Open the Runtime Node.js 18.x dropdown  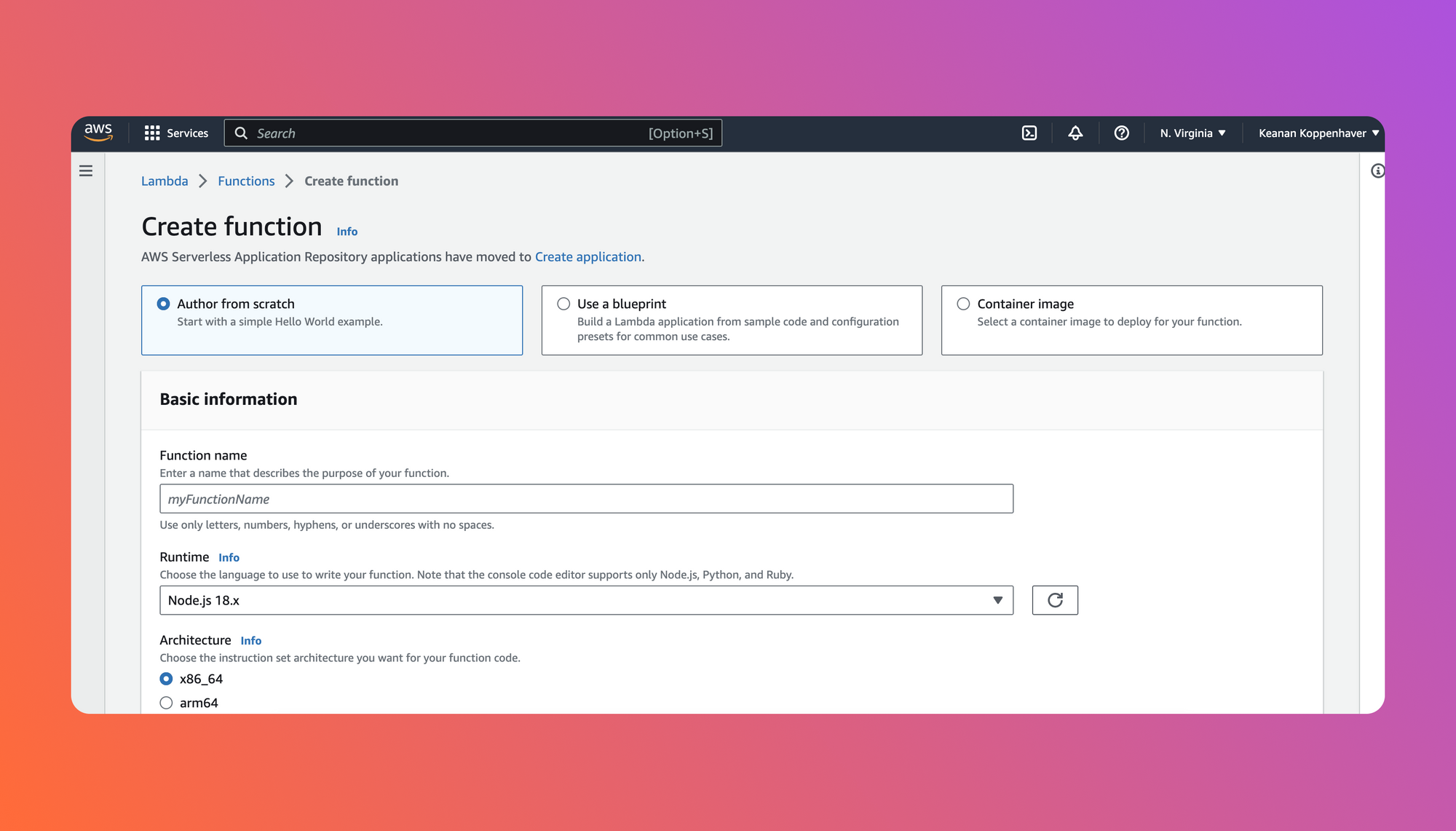[587, 600]
